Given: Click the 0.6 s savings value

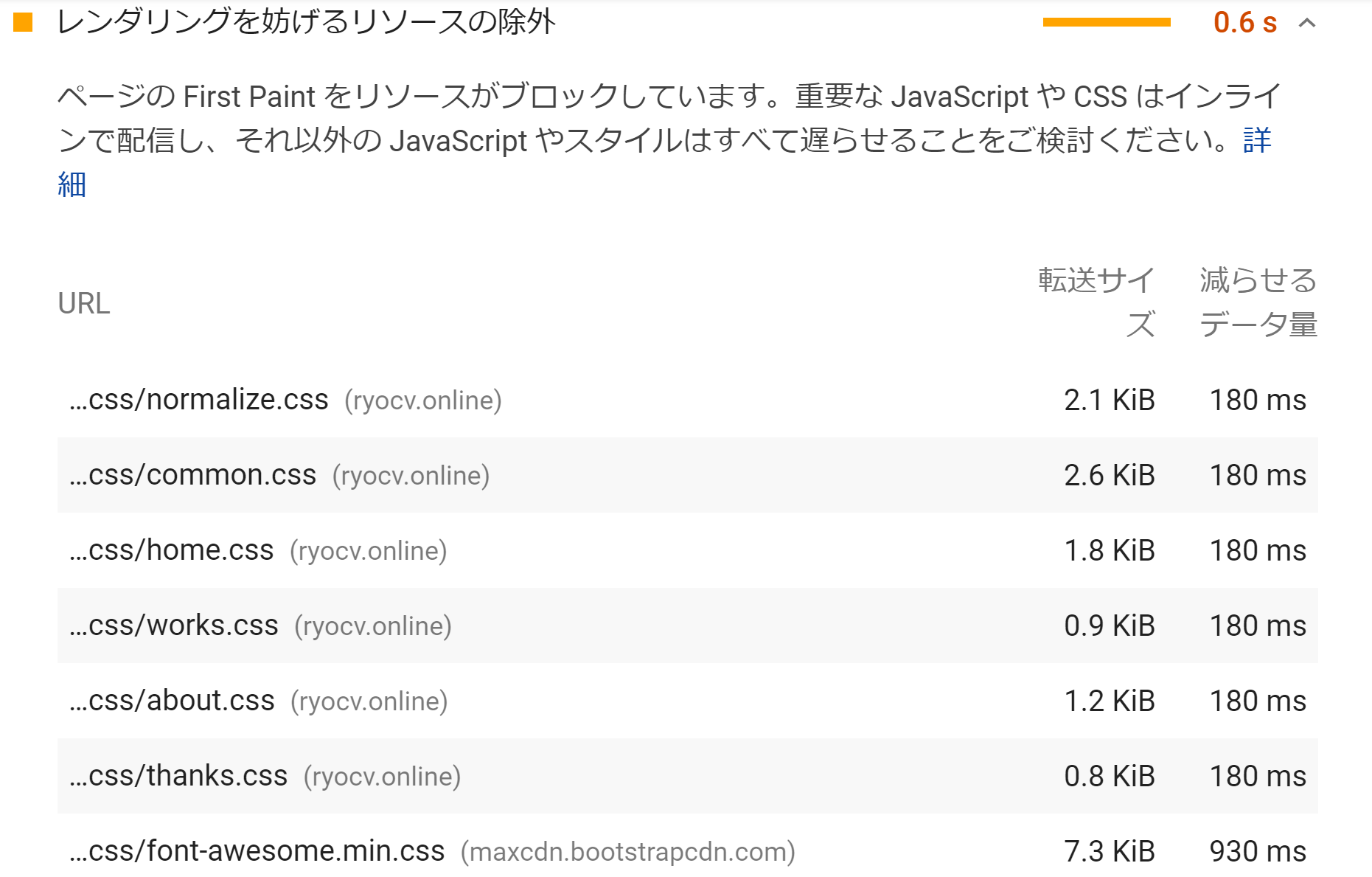Looking at the screenshot, I should coord(1245,23).
